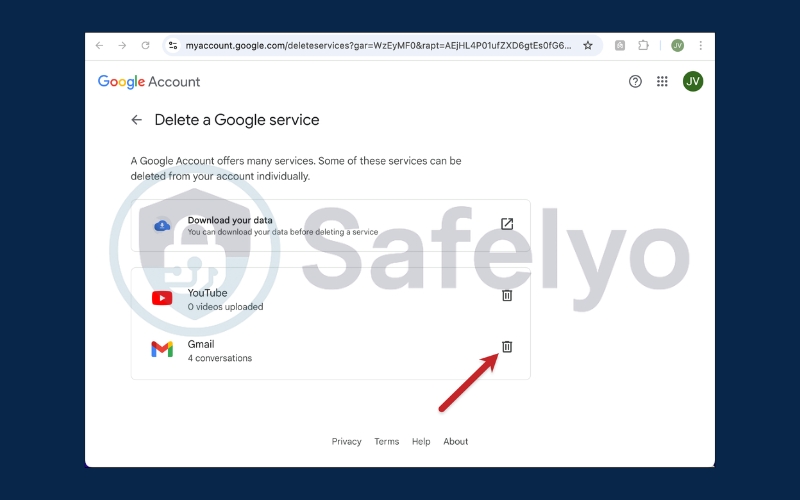Open the About footer link
The height and width of the screenshot is (500, 800).
456,441
